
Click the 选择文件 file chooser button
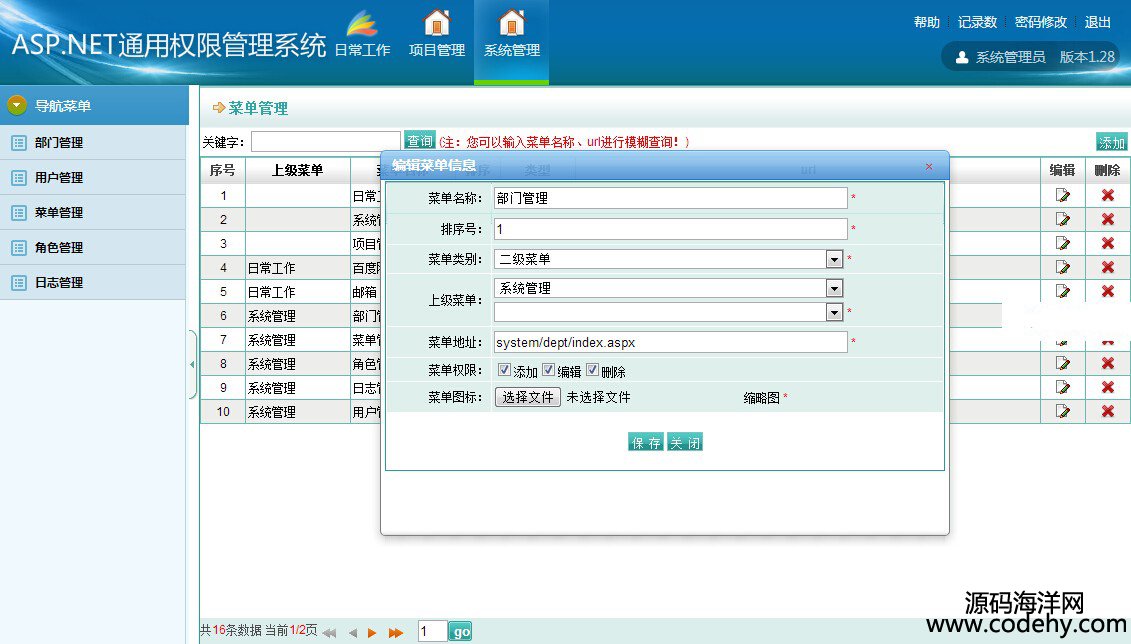coord(527,397)
